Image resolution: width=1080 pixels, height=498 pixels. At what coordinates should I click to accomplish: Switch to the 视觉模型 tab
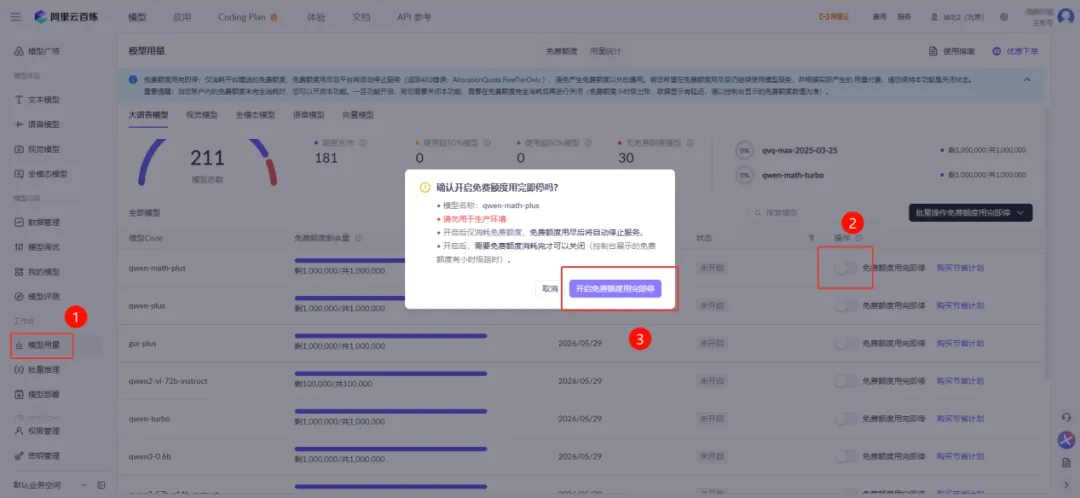[x=202, y=115]
